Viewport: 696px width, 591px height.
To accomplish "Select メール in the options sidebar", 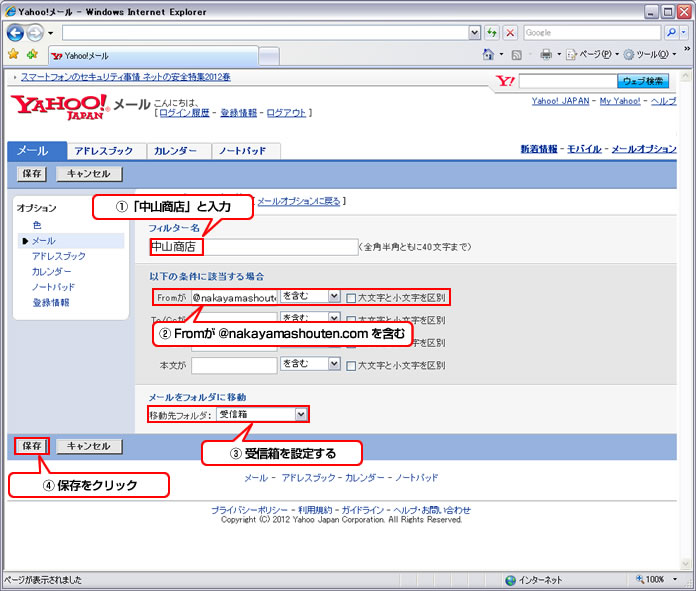I will click(44, 241).
